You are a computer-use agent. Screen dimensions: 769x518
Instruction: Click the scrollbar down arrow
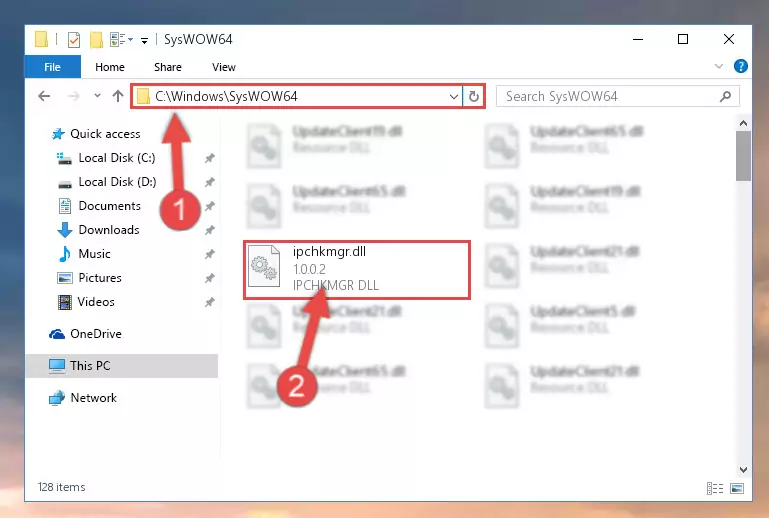(743, 470)
